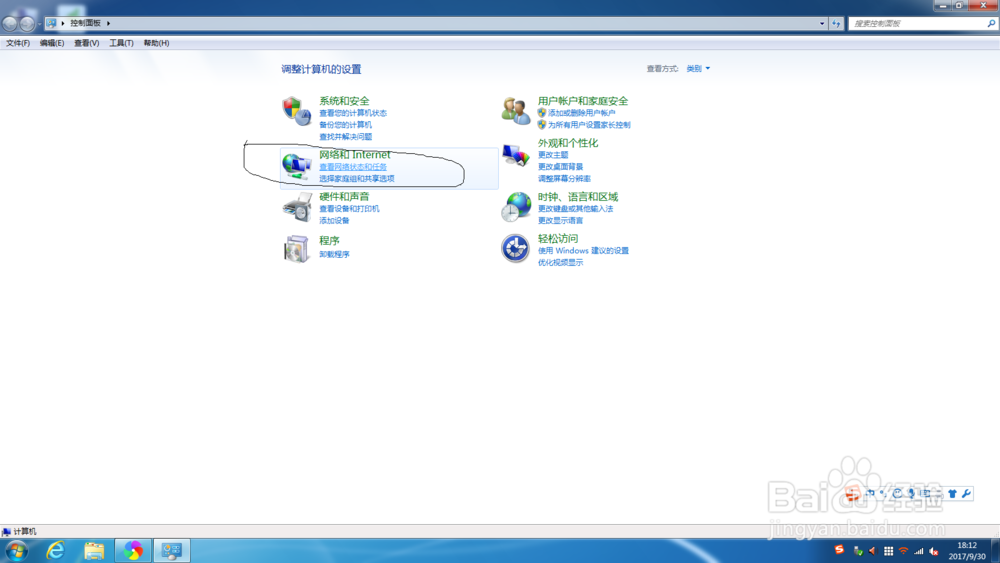Open the 硬件和声音 heading link
The width and height of the screenshot is (1000, 563).
344,196
